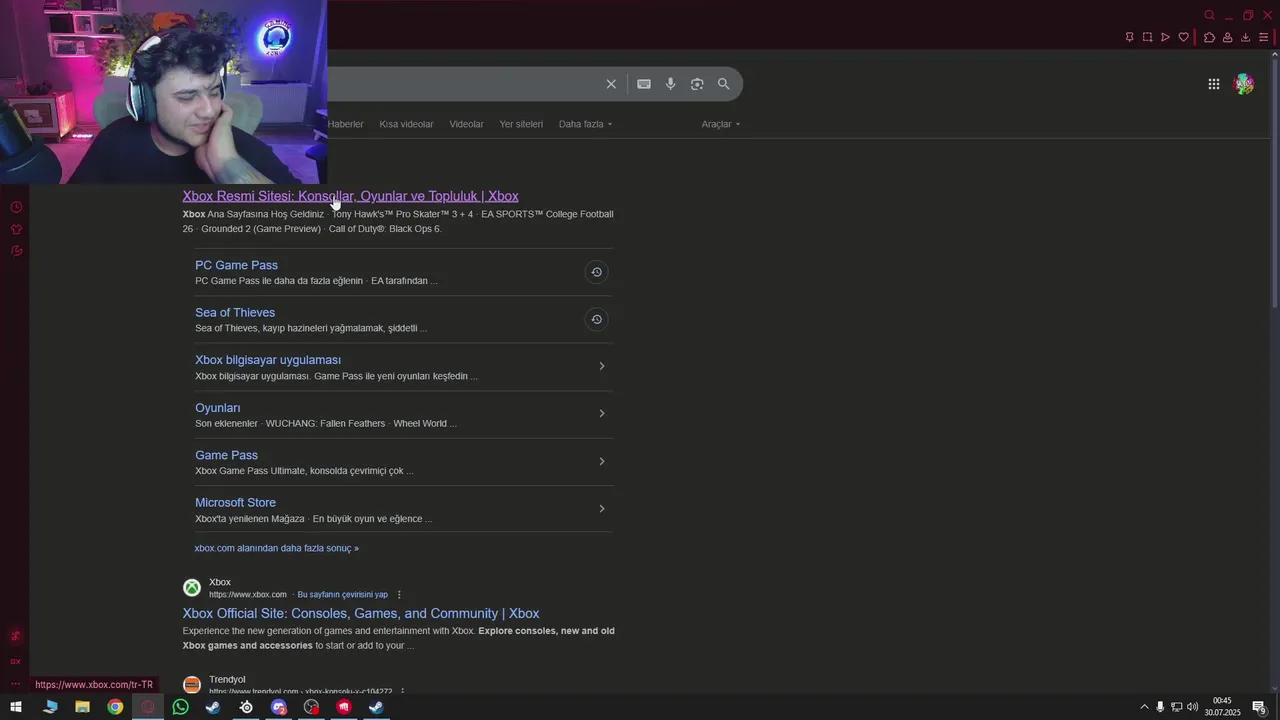The height and width of the screenshot is (720, 1280).
Task: Open the Windows notification center
Action: click(1260, 707)
